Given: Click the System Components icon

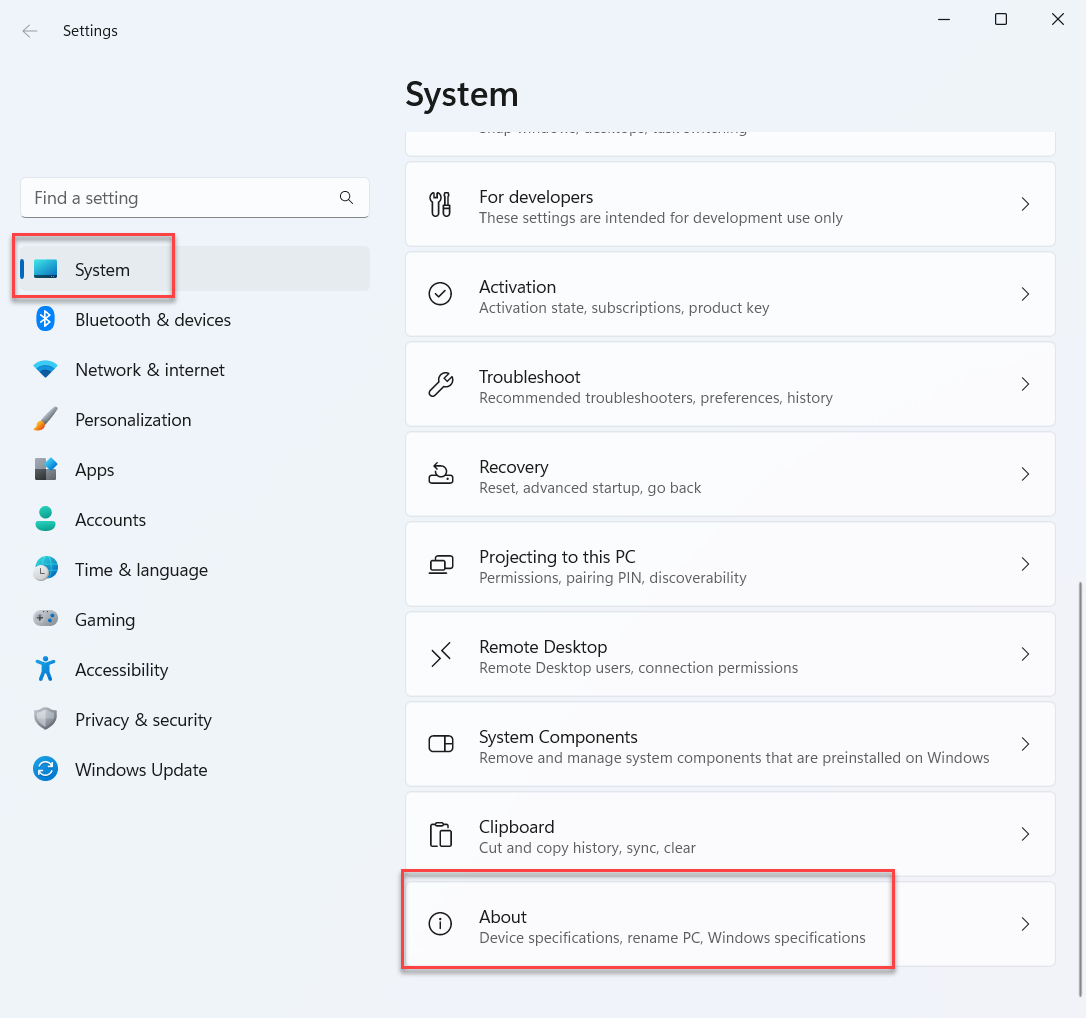Looking at the screenshot, I should click(440, 744).
